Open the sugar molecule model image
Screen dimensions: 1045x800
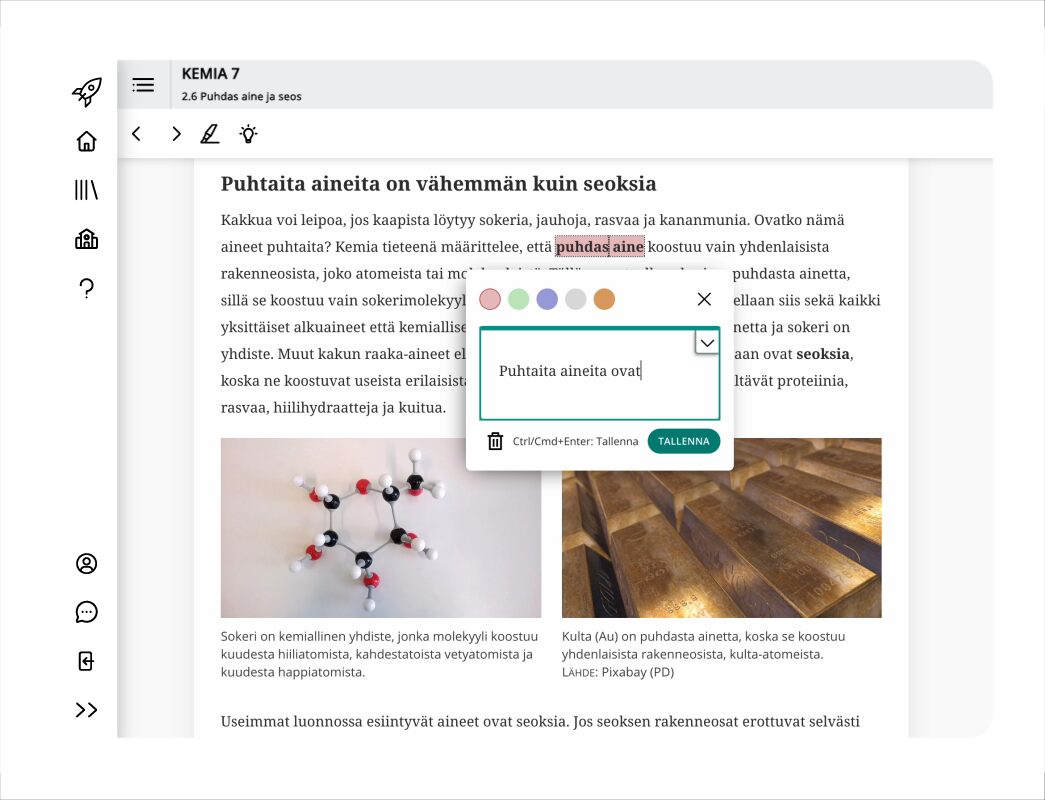pyautogui.click(x=381, y=528)
